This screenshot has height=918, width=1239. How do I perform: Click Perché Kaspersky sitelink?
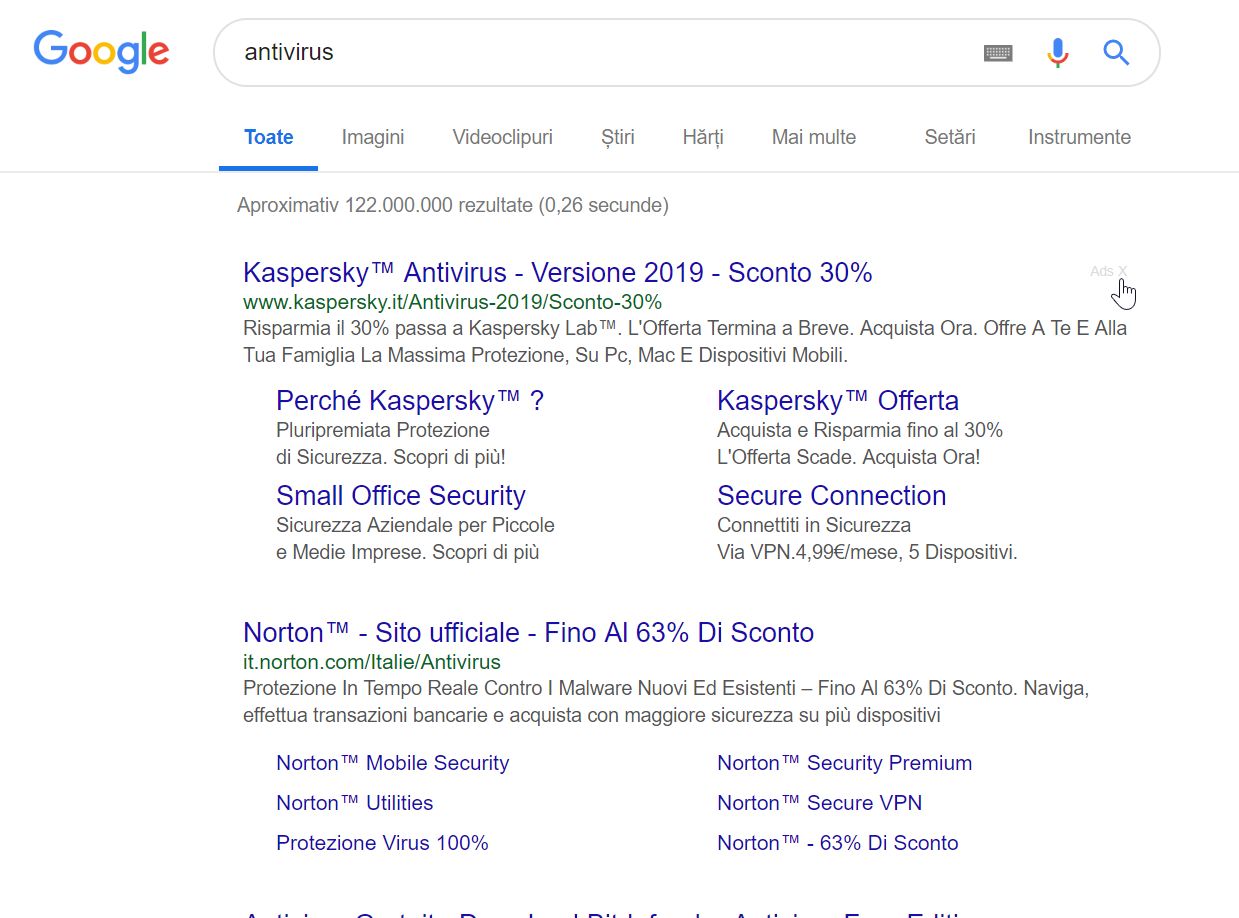click(409, 400)
